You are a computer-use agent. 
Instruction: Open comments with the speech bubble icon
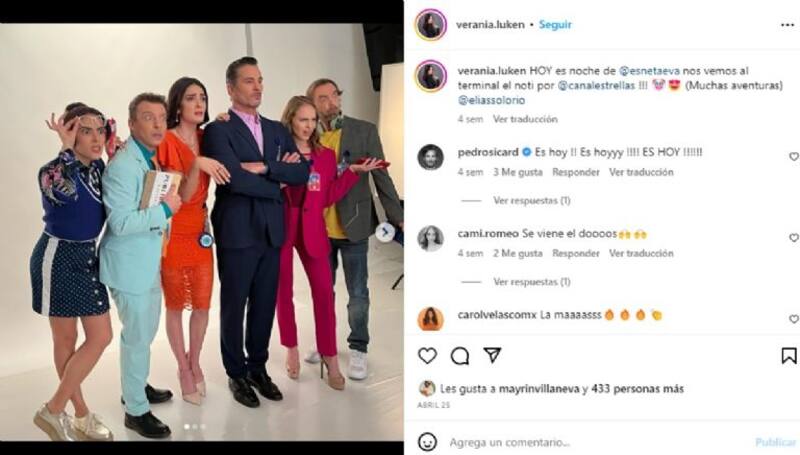(460, 356)
